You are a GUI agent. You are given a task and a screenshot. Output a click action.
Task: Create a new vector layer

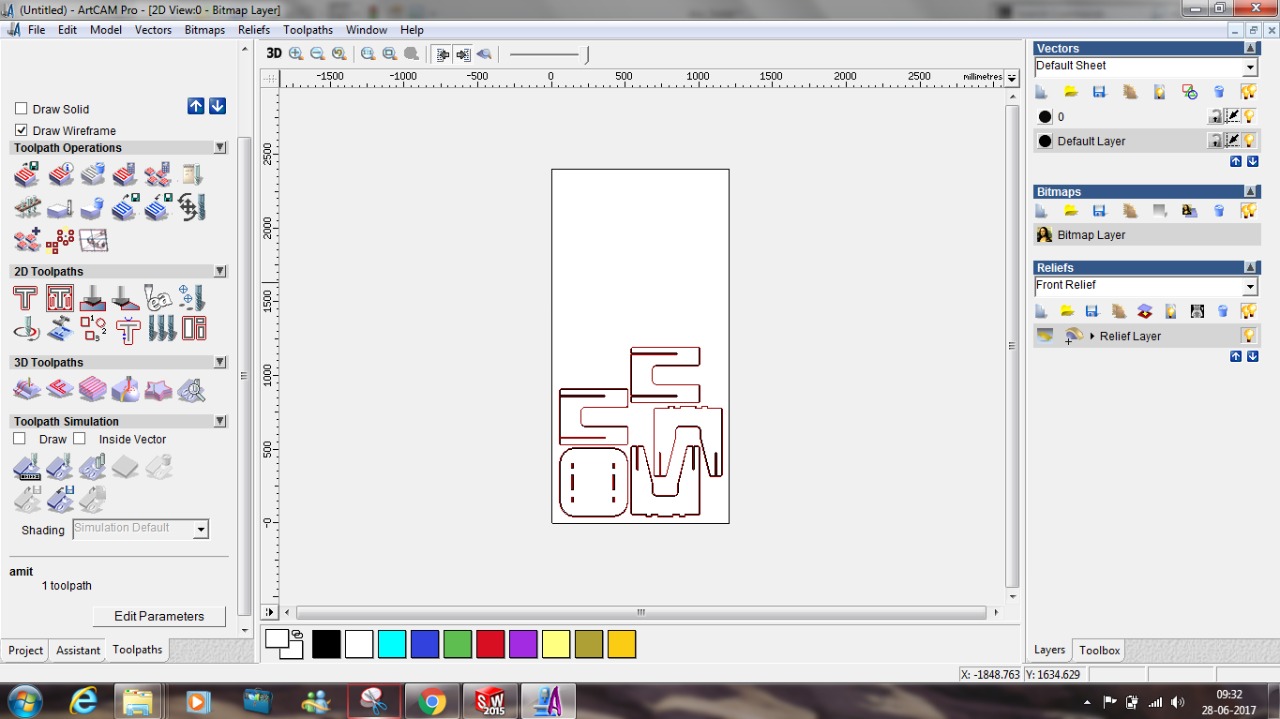tap(1041, 92)
